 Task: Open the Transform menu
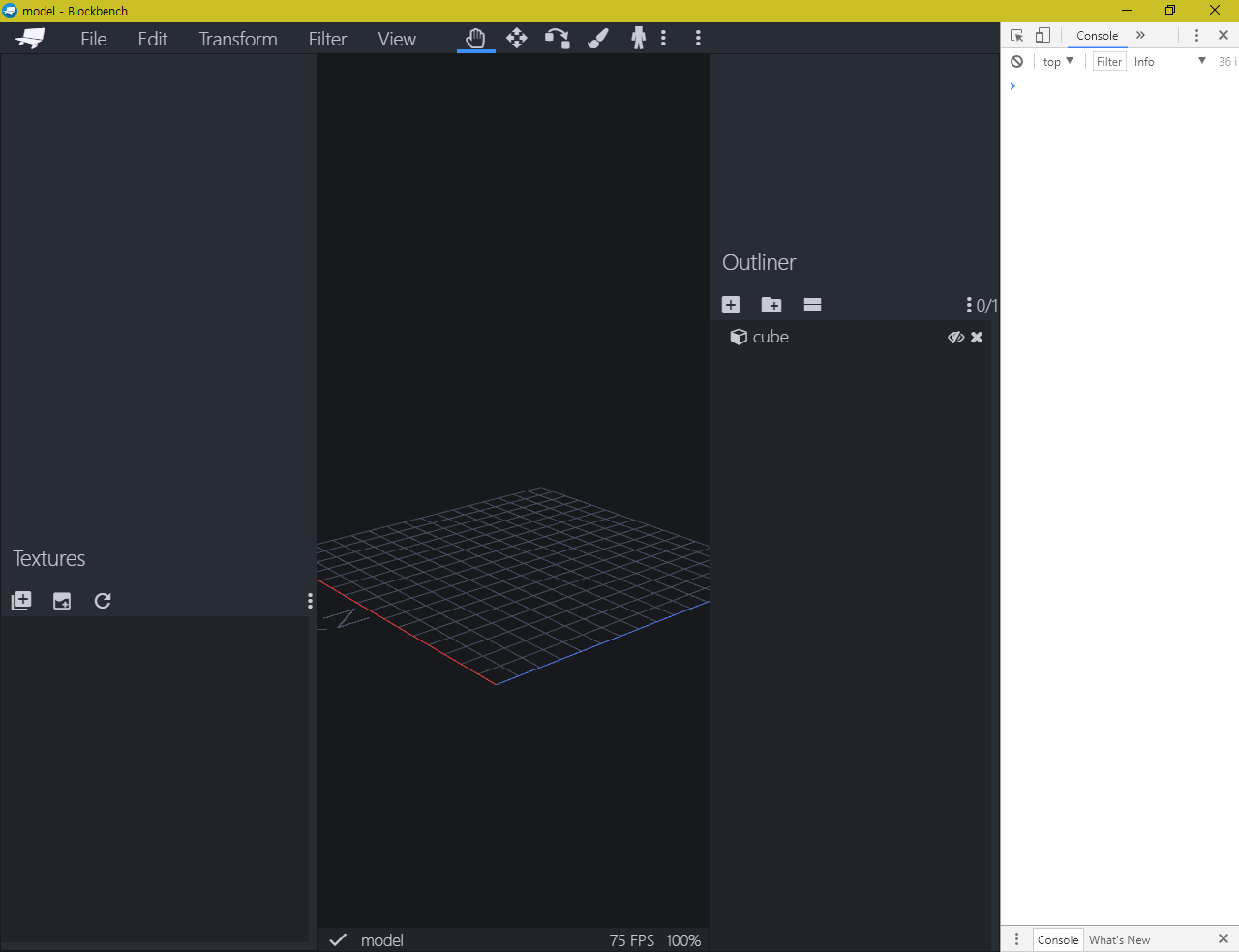(237, 39)
